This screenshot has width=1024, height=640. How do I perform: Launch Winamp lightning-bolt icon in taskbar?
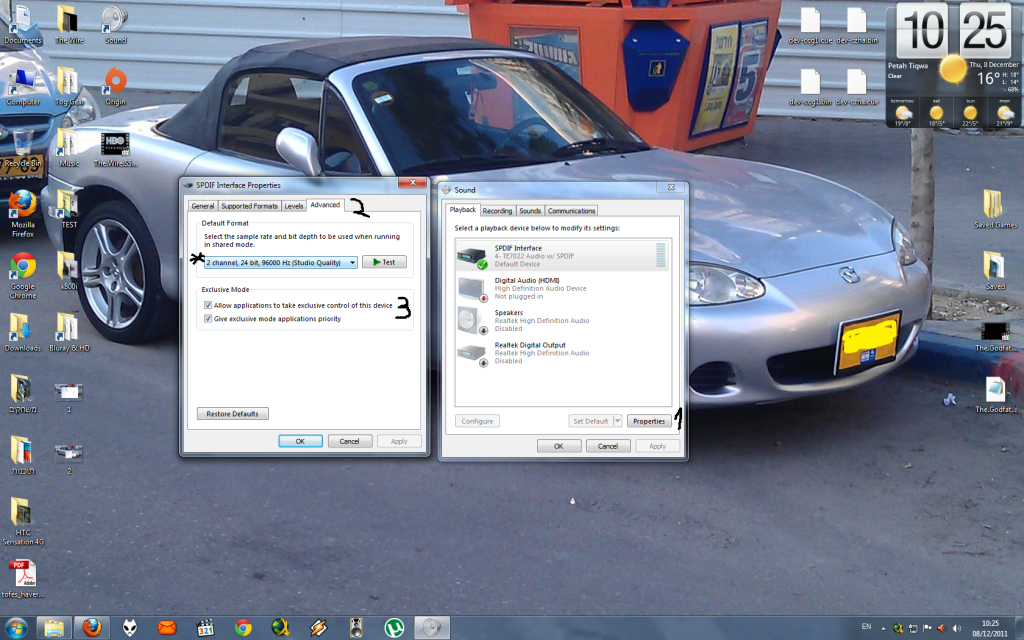tap(318, 628)
